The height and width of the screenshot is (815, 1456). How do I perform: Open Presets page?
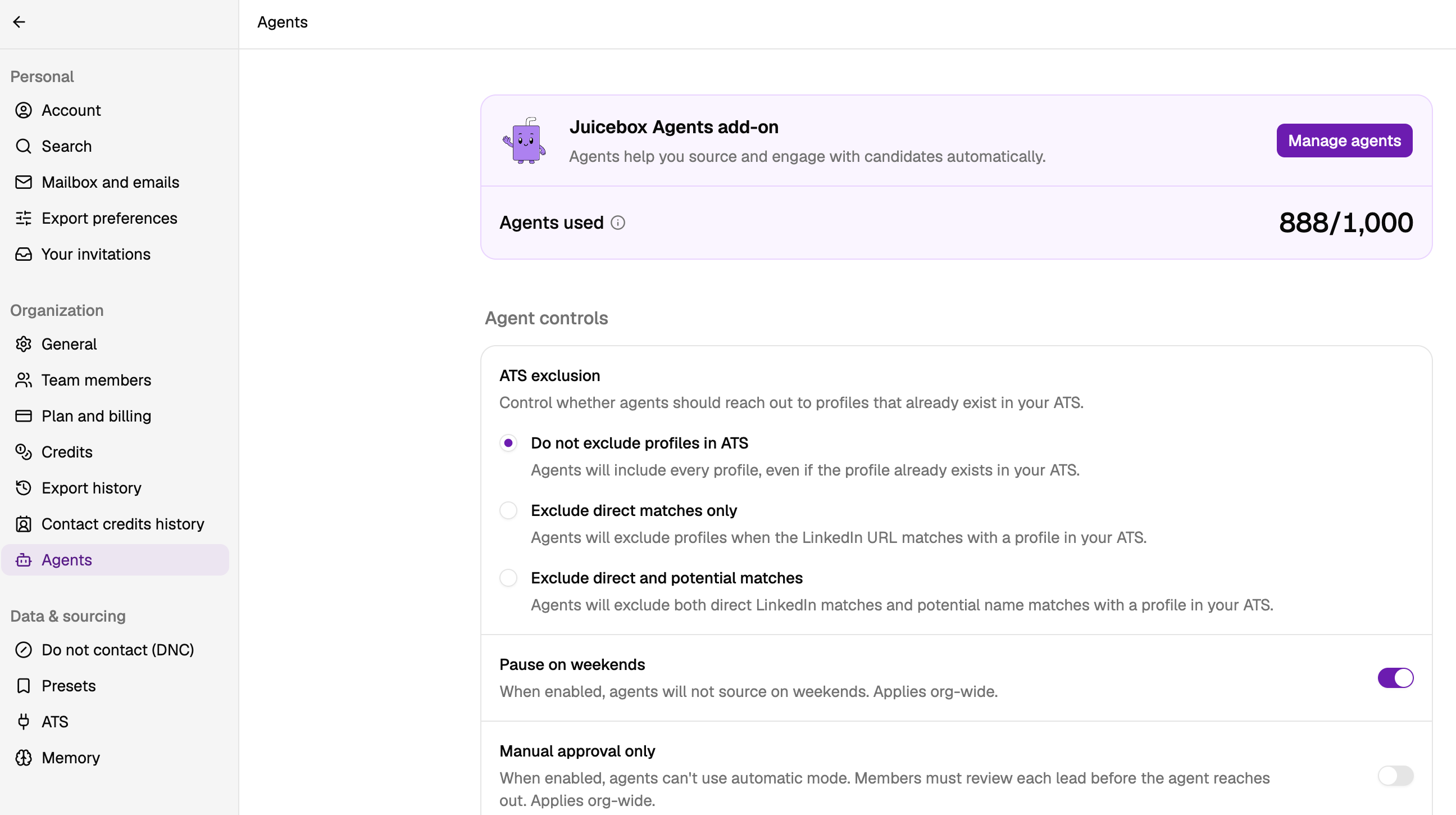(x=115, y=686)
